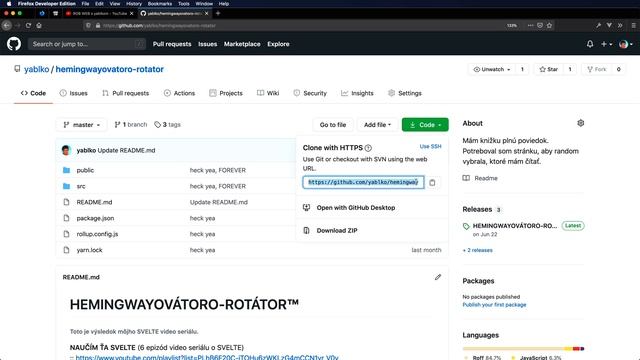The height and width of the screenshot is (360, 640).
Task: Expand the Add file dropdown
Action: tap(377, 124)
